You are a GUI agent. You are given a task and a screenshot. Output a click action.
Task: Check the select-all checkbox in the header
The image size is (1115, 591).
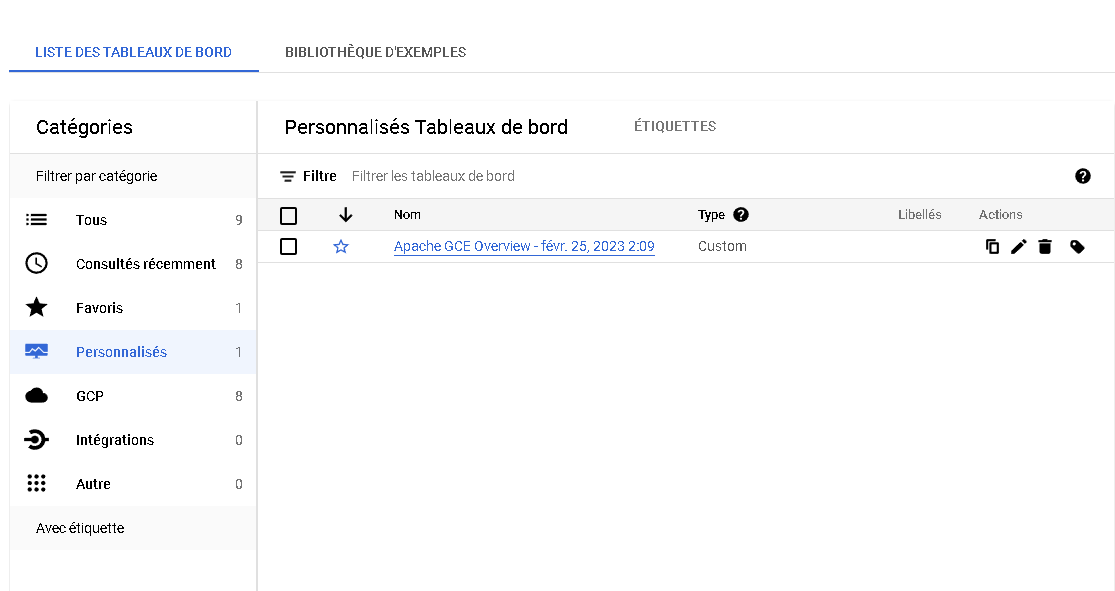click(x=288, y=215)
